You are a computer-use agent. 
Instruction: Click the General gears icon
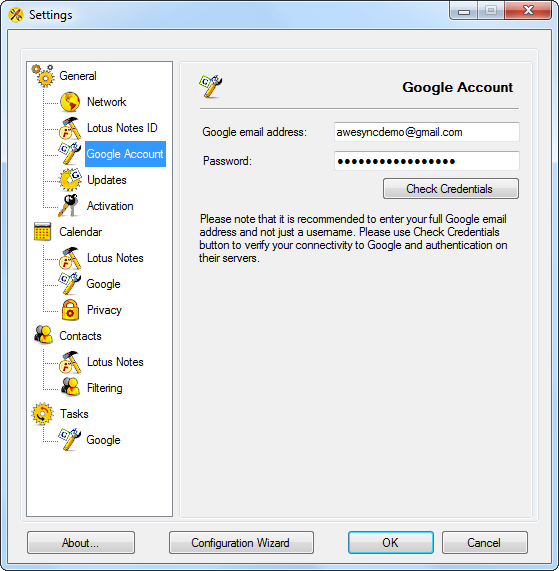(43, 76)
